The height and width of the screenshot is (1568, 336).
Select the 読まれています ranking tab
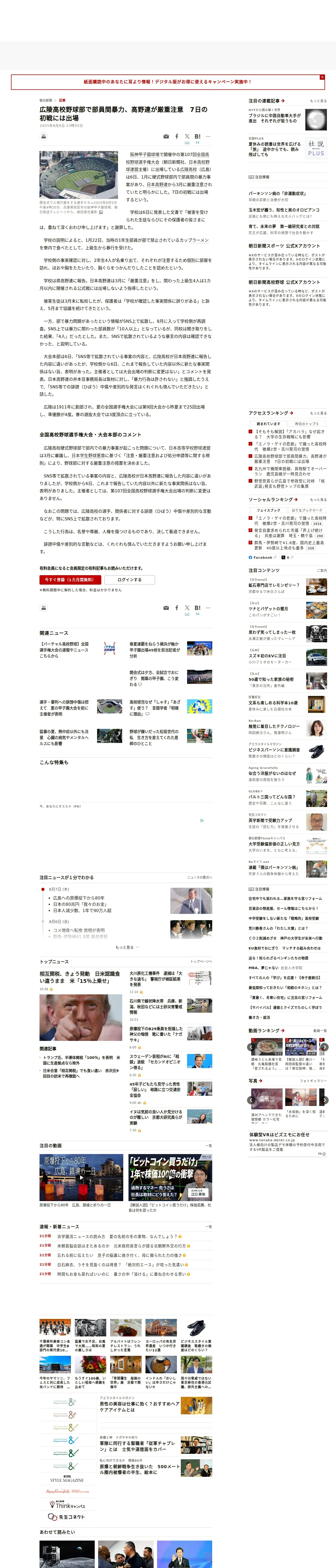point(268,424)
